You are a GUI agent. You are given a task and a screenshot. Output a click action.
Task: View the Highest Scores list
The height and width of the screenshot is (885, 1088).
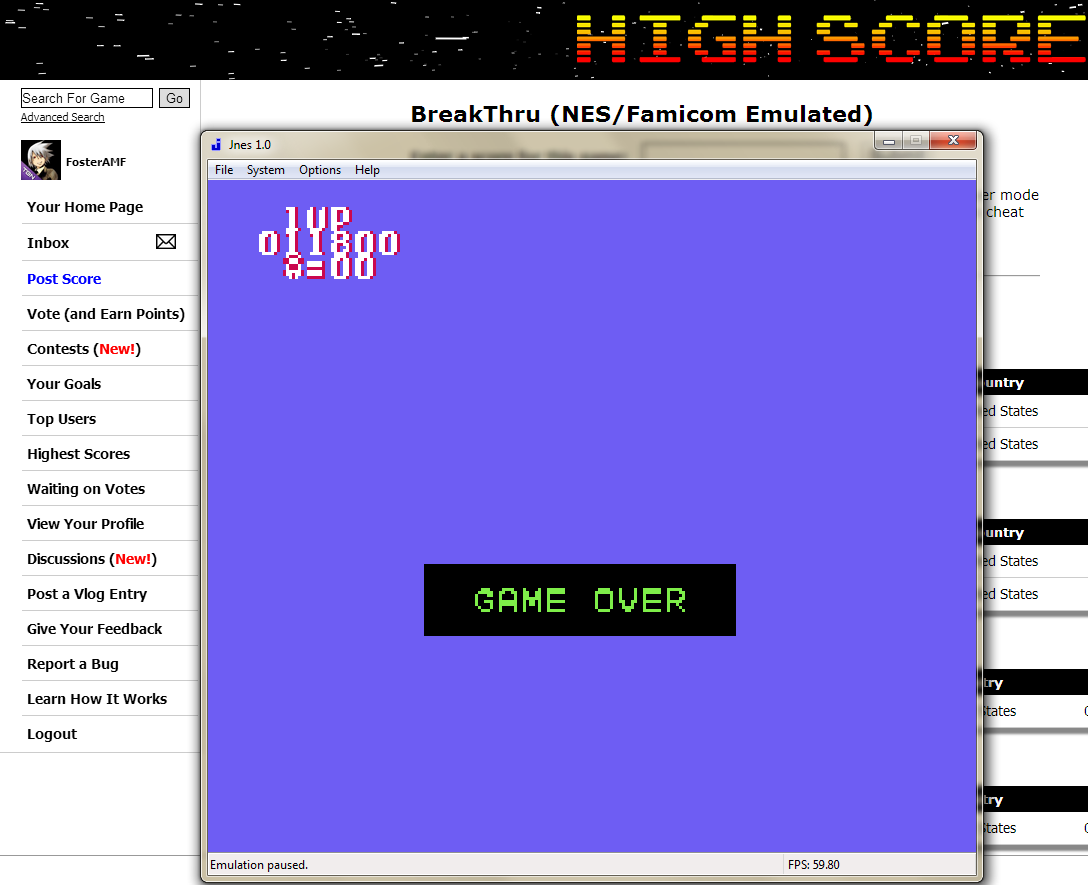(78, 454)
